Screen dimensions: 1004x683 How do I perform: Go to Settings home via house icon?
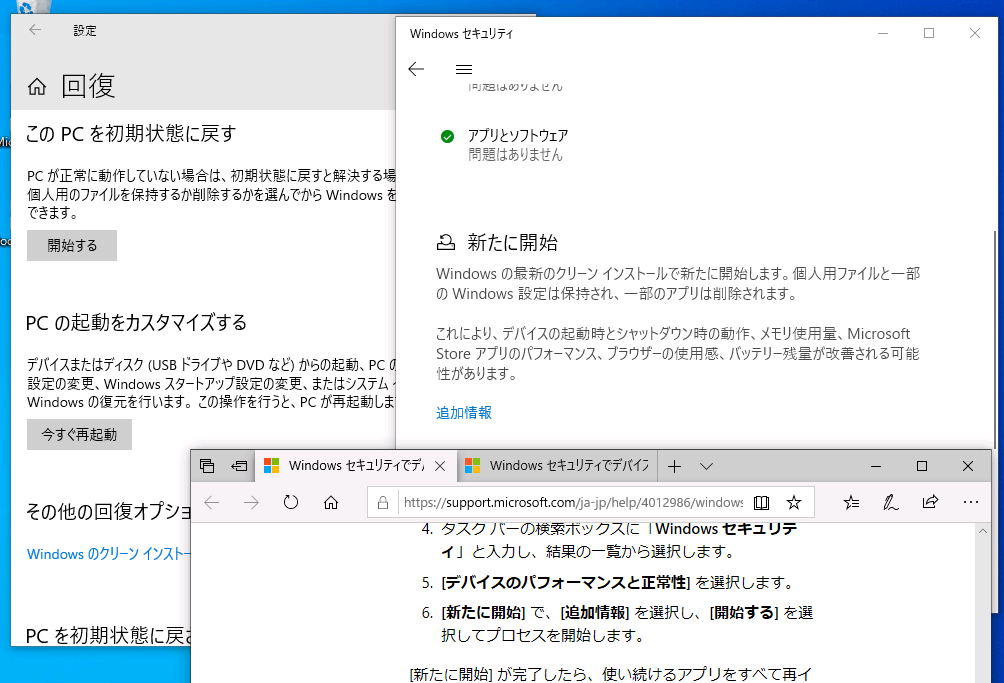37,86
